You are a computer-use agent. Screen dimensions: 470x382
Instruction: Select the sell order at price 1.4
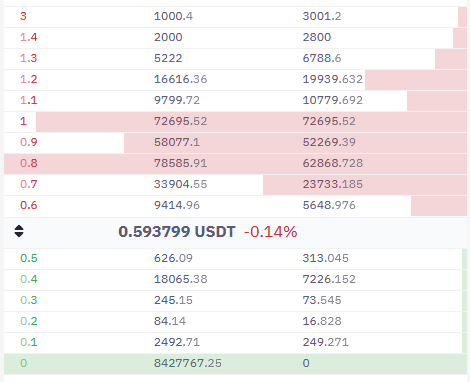pos(235,37)
